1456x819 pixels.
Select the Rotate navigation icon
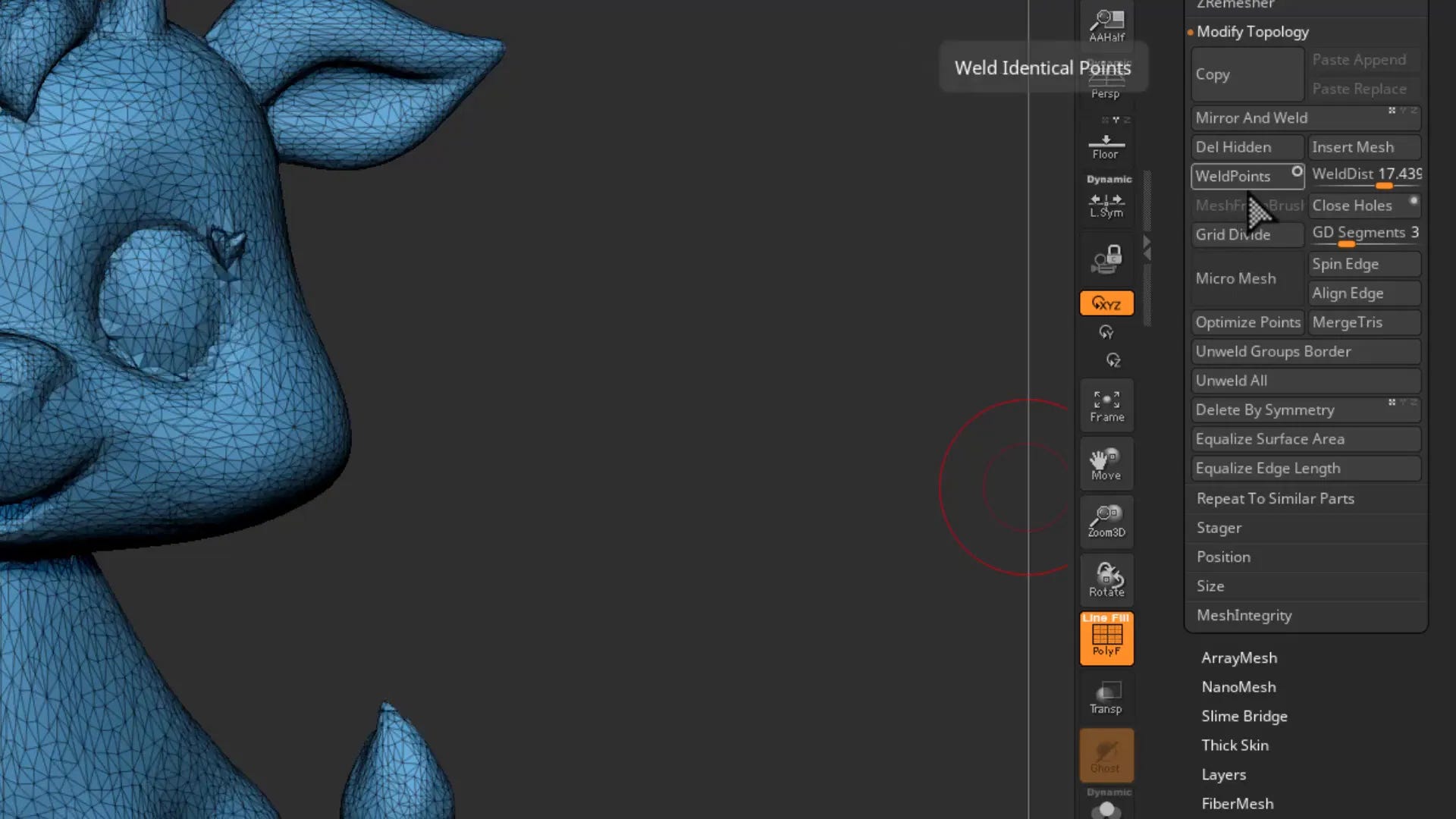[x=1106, y=579]
